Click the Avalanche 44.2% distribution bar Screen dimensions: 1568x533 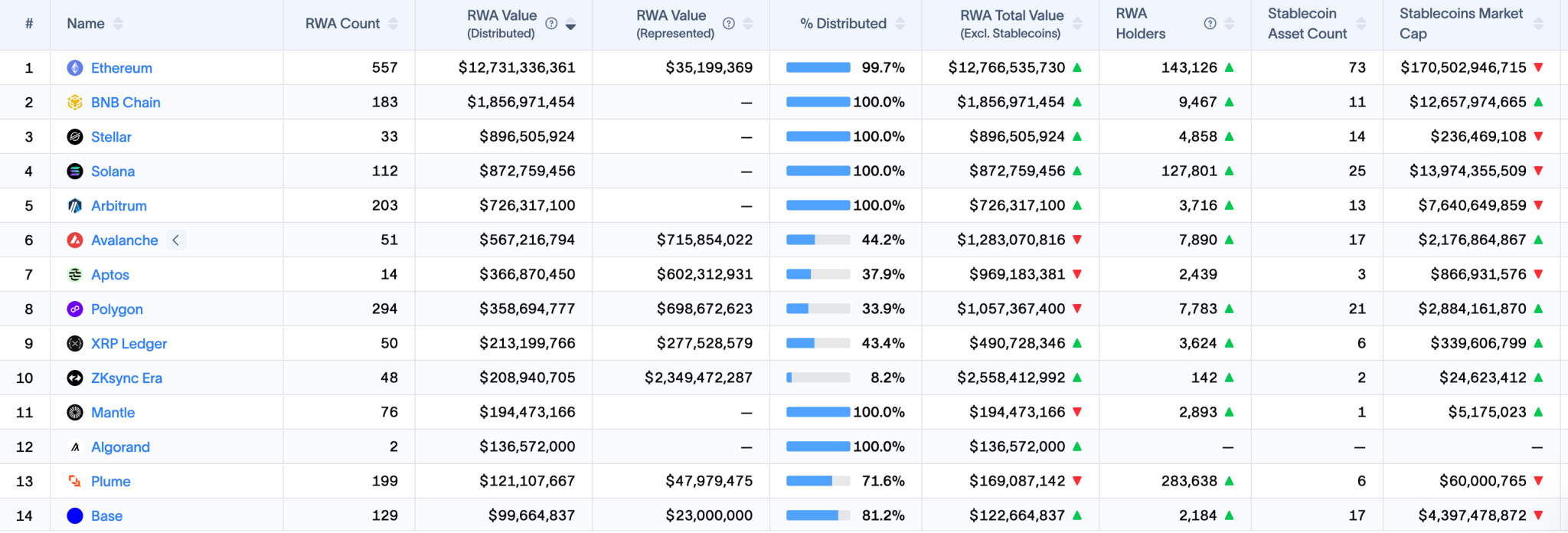pos(818,240)
